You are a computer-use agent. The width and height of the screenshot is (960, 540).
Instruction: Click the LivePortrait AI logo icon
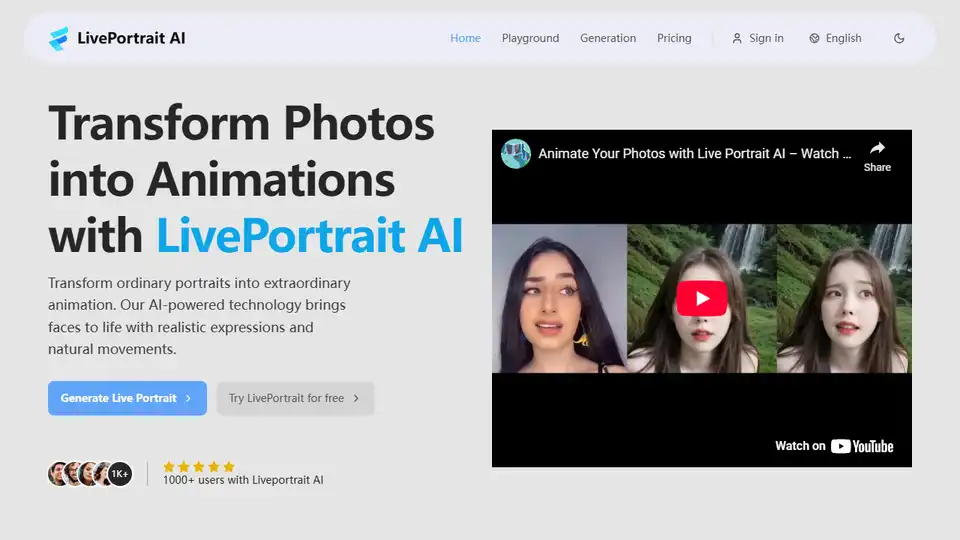(59, 39)
